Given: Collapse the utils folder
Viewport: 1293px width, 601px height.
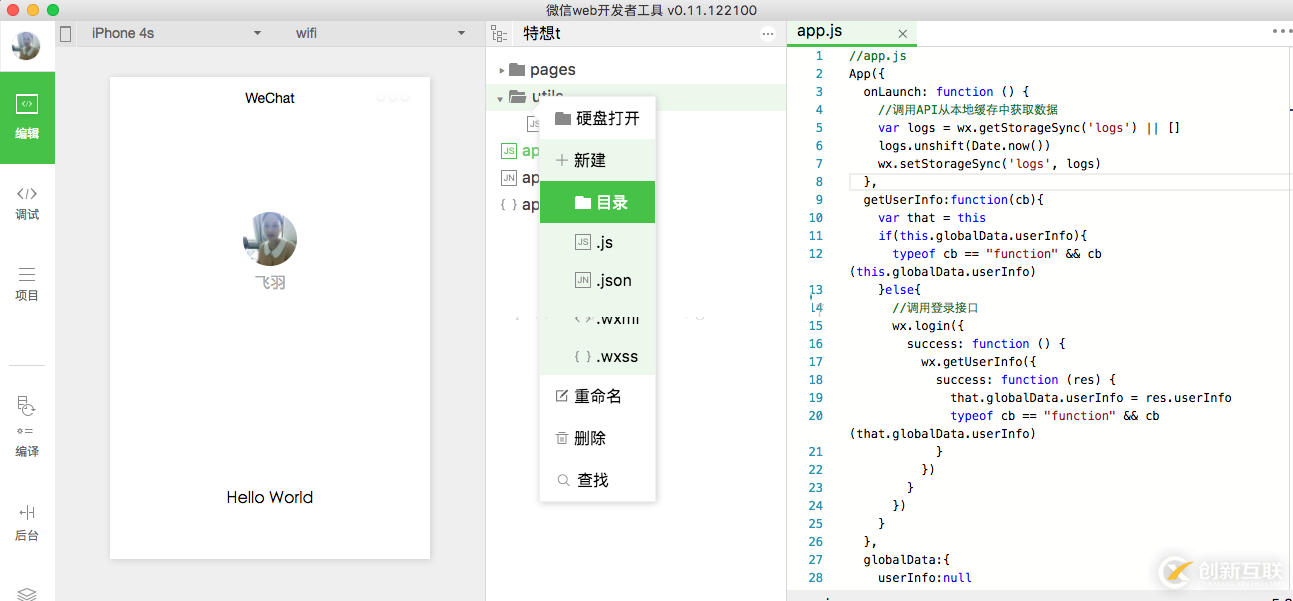Looking at the screenshot, I should tap(501, 98).
